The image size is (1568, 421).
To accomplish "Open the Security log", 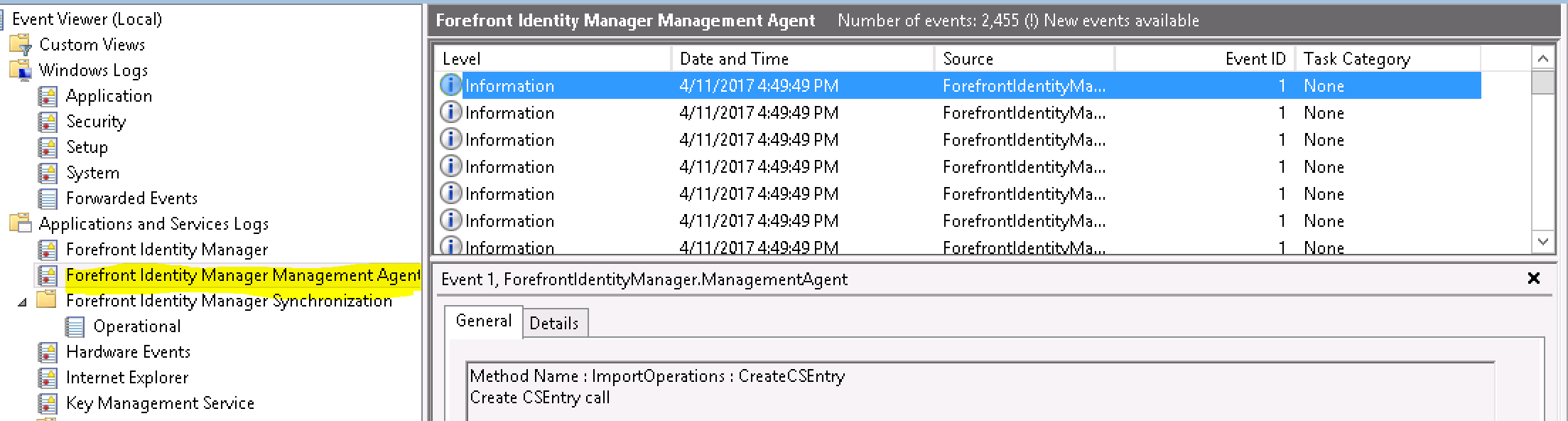I will pos(96,122).
